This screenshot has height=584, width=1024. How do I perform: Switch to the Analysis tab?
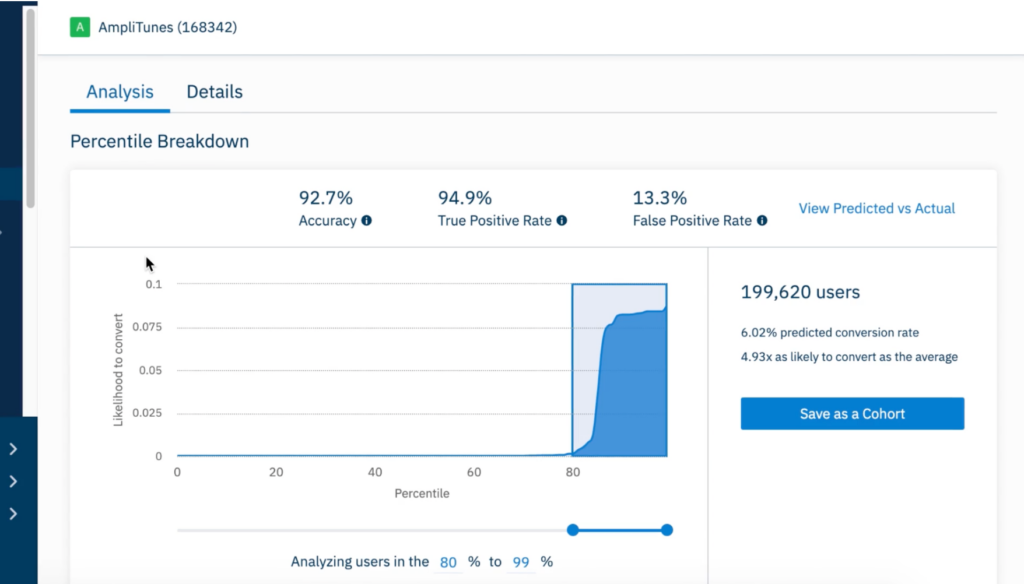120,92
